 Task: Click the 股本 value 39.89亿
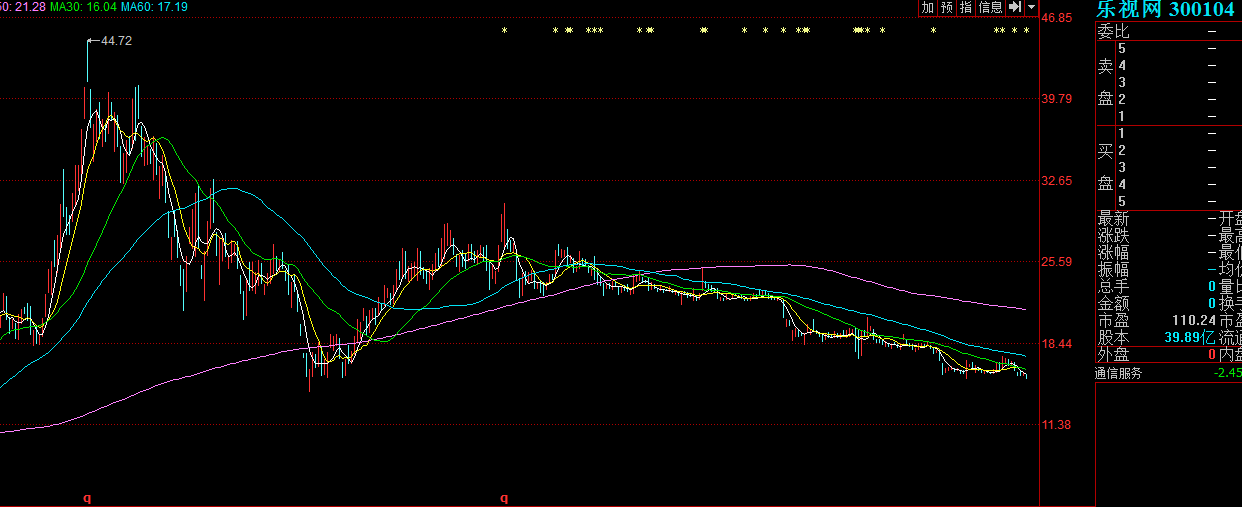(1190, 337)
